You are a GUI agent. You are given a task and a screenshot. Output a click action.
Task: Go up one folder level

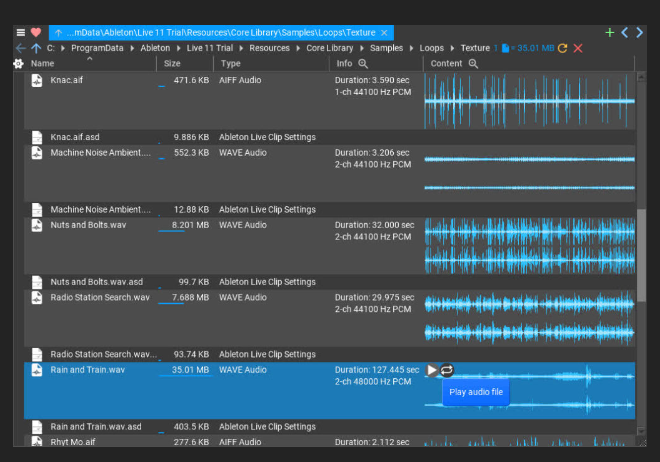click(x=36, y=48)
